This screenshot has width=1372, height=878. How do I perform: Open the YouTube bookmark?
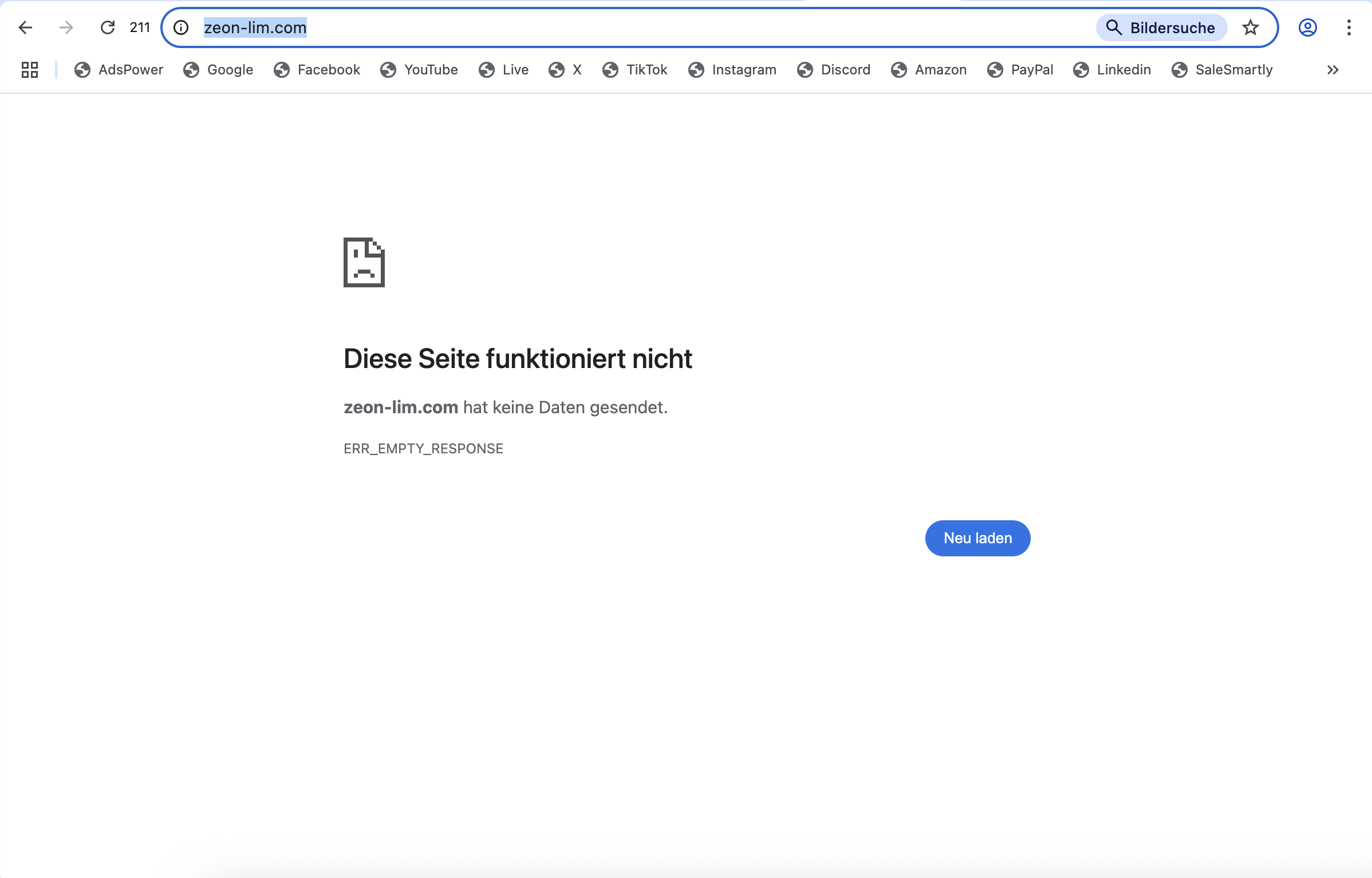419,70
